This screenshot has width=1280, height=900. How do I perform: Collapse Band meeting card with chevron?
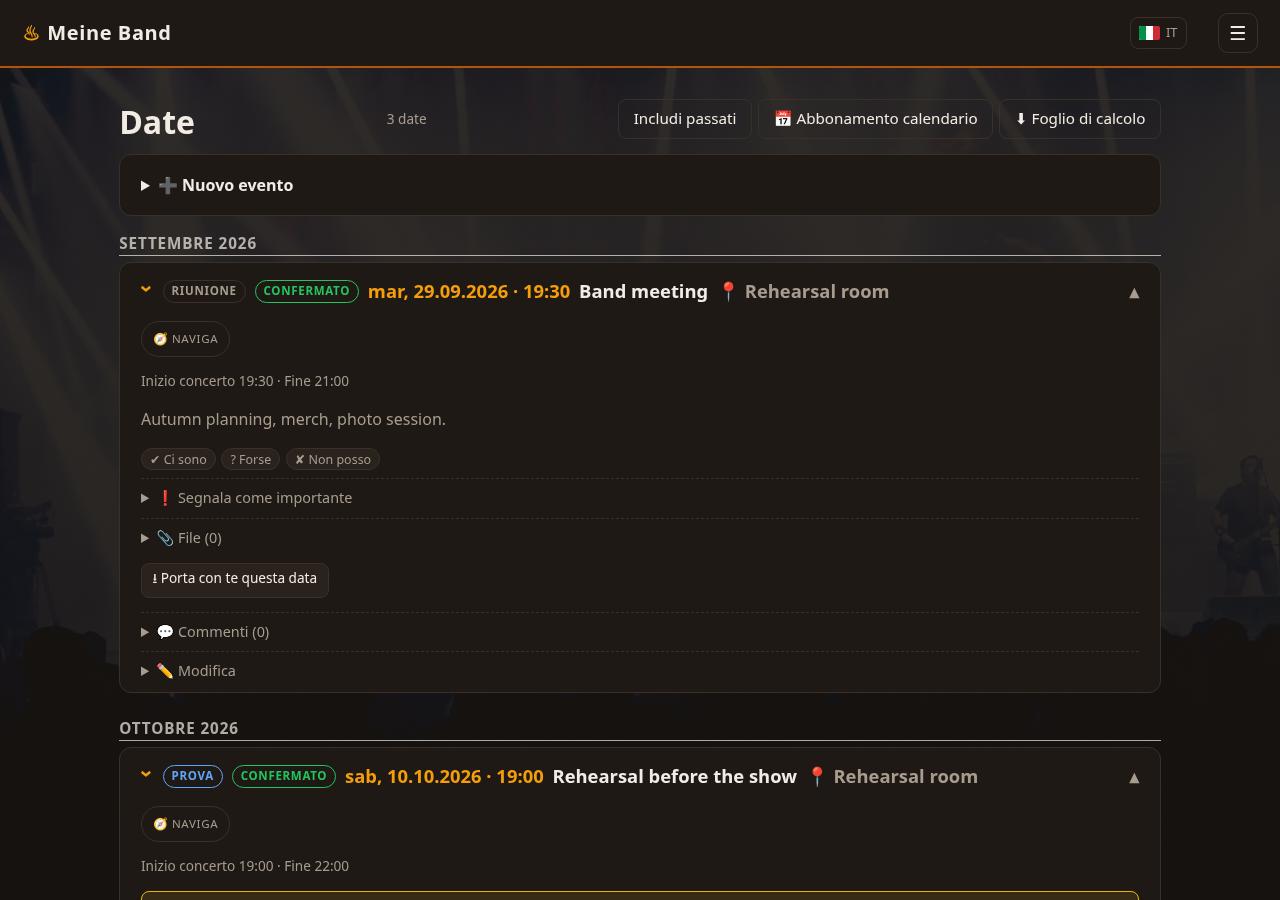pyautogui.click(x=146, y=291)
